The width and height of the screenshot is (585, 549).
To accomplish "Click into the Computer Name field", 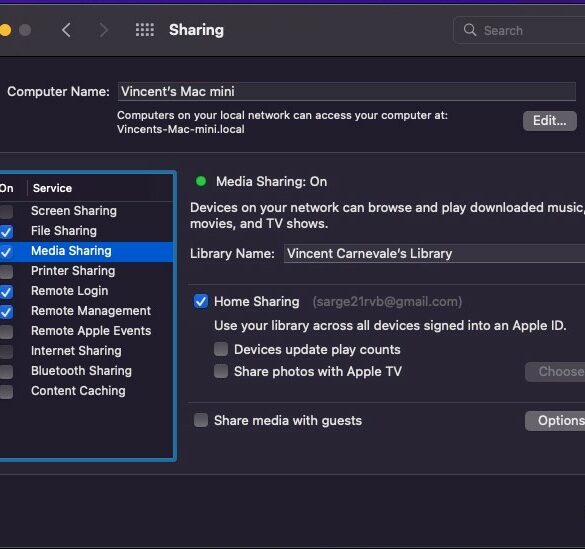I will point(347,91).
